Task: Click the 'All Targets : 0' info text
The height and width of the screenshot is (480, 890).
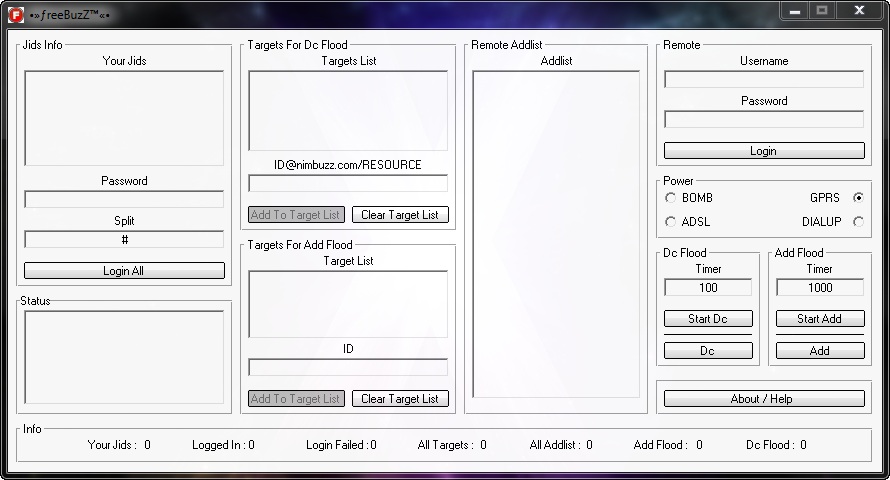Action: click(x=452, y=445)
